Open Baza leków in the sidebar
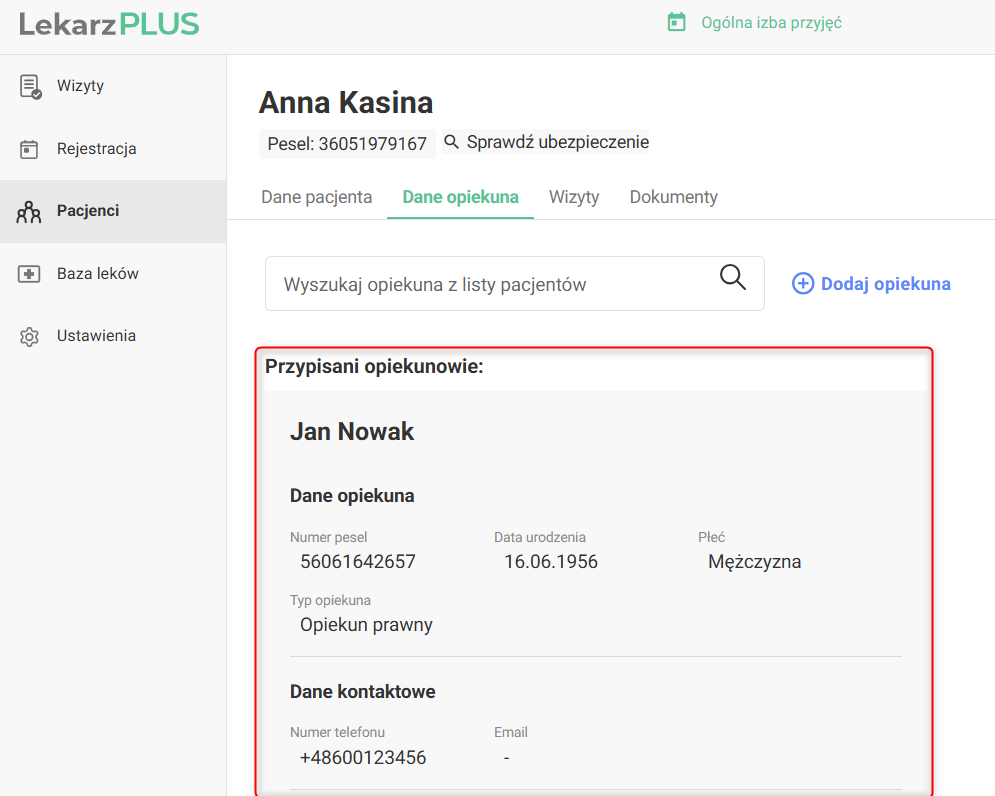Viewport: 995px width, 796px height. (97, 274)
